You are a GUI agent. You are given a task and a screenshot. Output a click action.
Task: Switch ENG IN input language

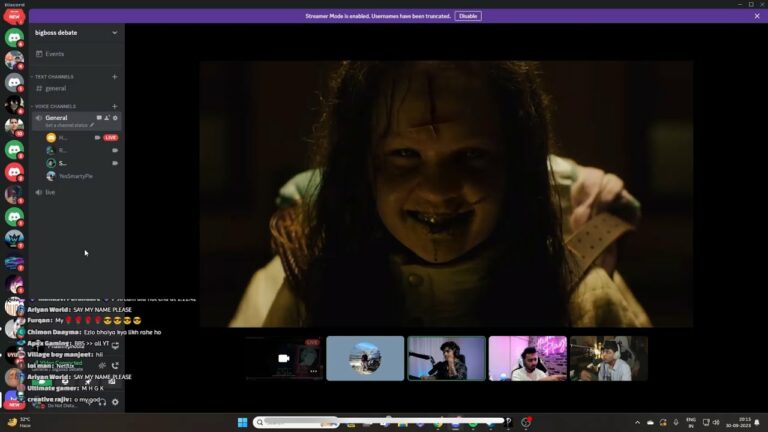pos(691,422)
